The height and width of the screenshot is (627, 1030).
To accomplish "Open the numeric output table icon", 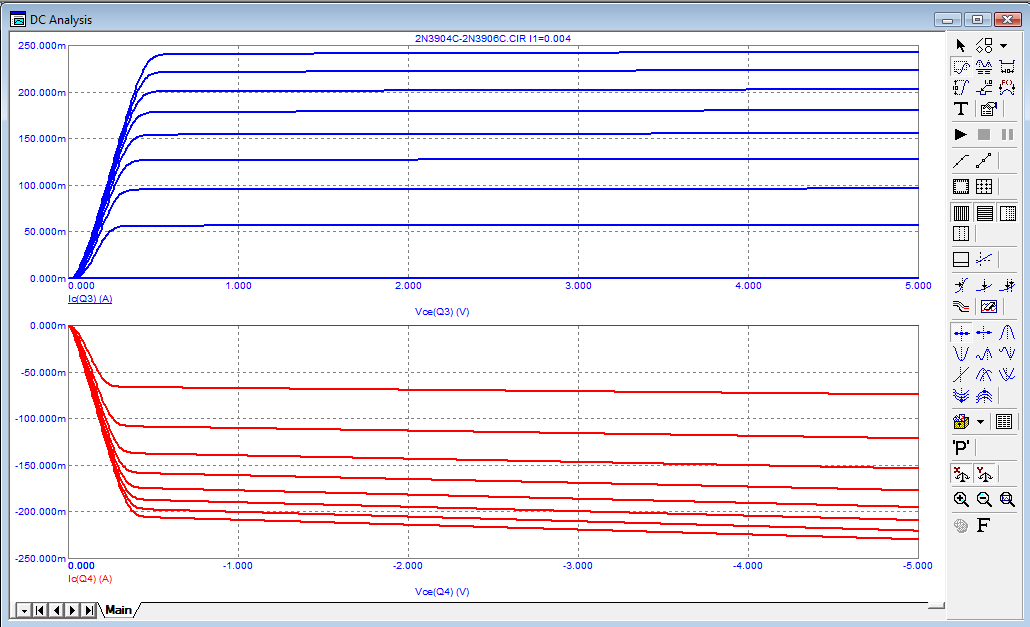I will point(1004,422).
